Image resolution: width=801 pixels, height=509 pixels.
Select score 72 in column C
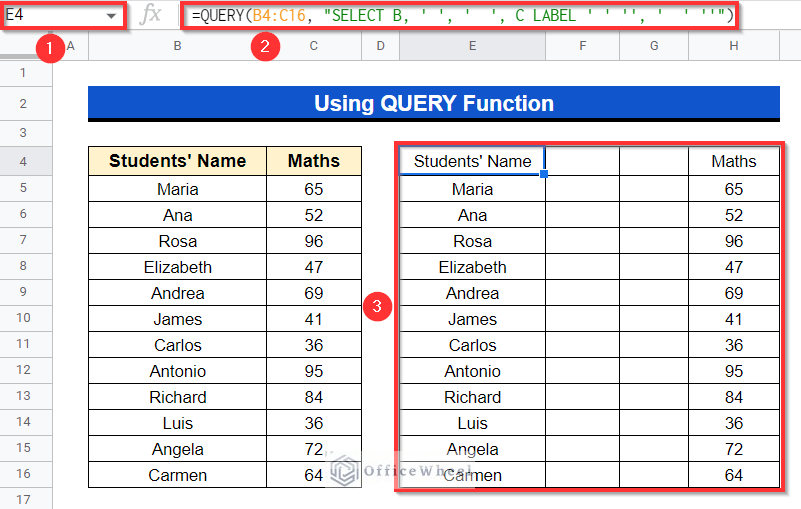point(314,450)
